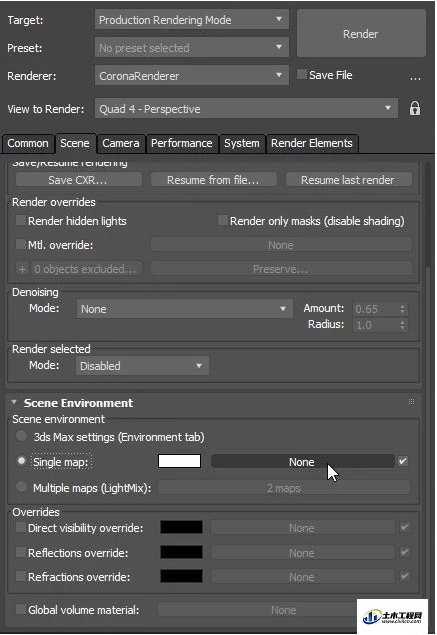Open the Target rendering mode dropdown
437x635 pixels.
(192, 20)
